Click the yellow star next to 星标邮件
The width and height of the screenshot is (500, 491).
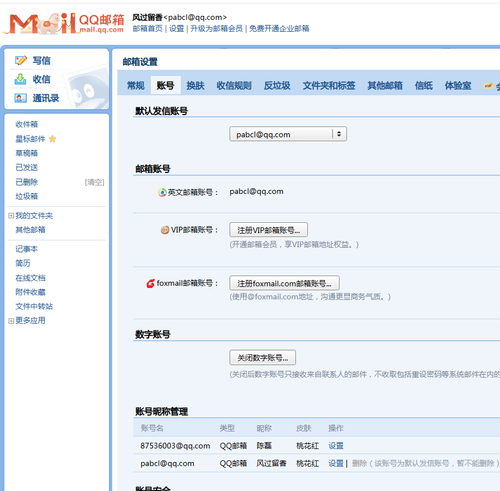[x=52, y=139]
